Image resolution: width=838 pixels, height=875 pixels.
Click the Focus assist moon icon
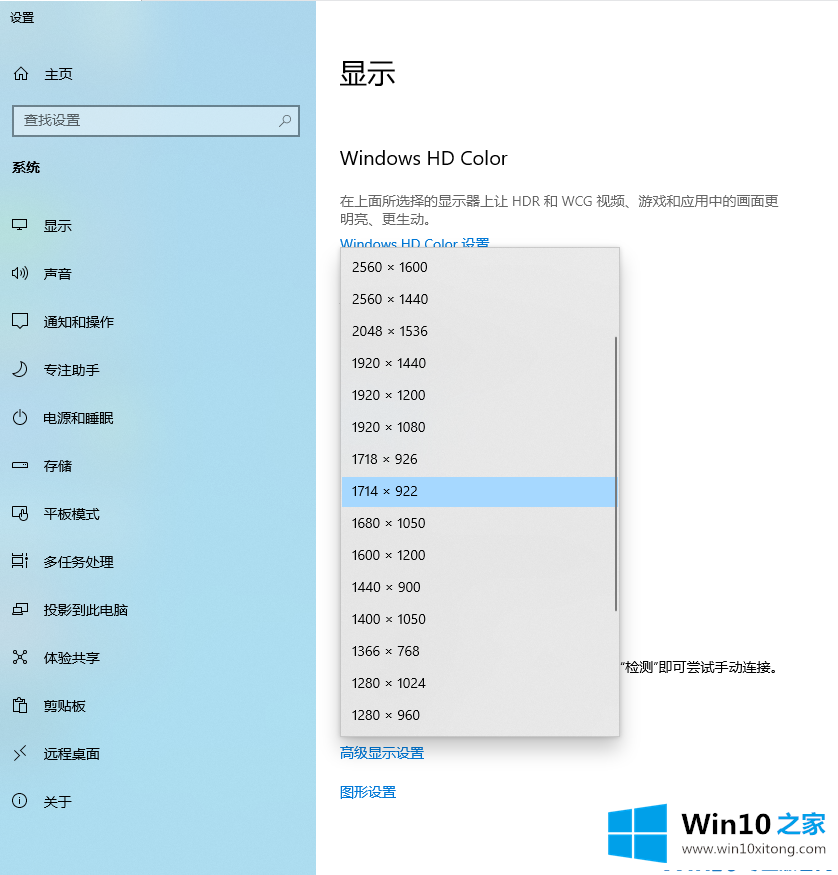point(20,369)
